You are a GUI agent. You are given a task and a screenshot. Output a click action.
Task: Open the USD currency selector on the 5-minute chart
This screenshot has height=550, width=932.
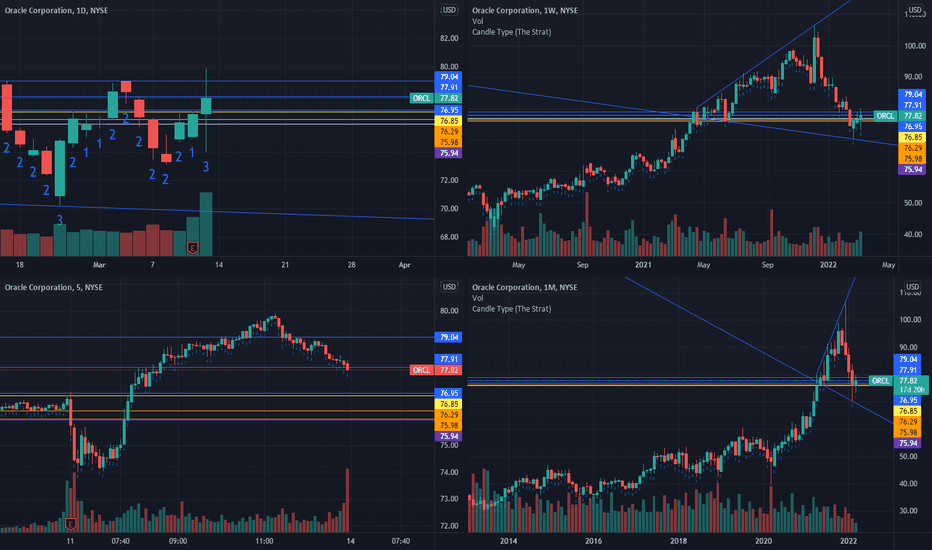pos(449,287)
